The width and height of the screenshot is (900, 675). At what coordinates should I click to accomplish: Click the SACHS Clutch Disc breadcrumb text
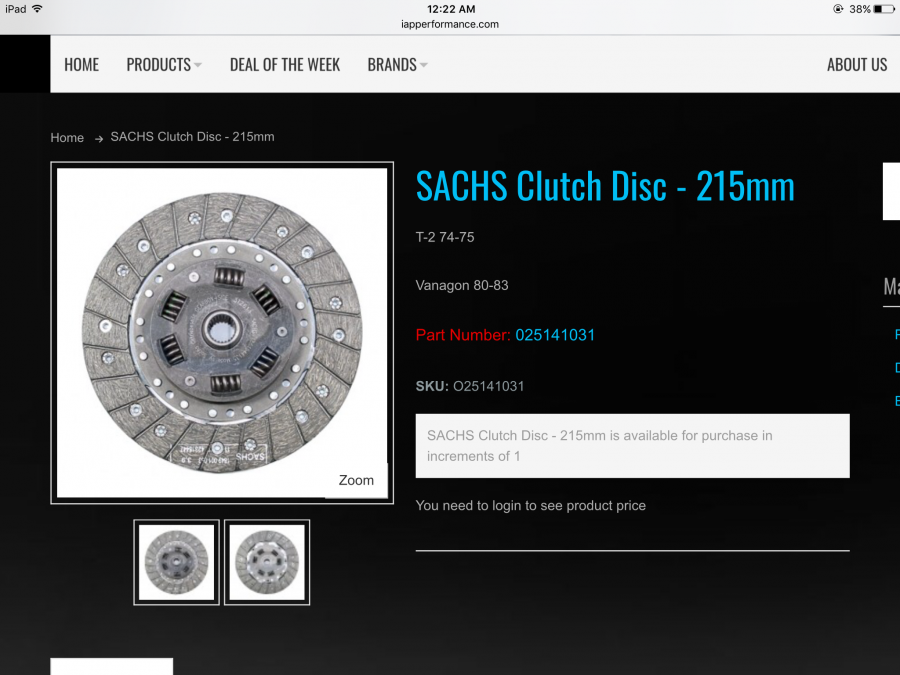click(192, 137)
